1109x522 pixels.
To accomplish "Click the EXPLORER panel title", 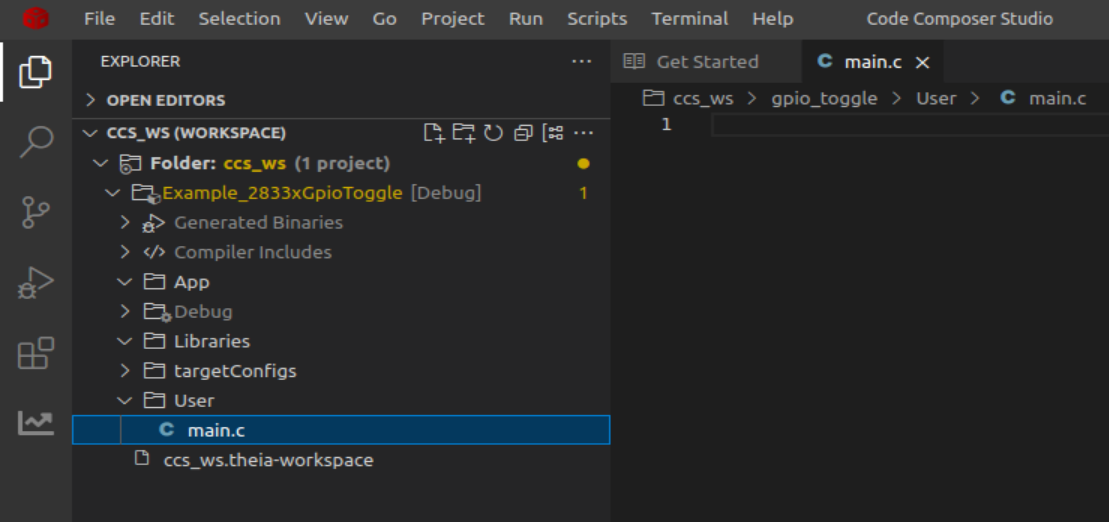I will coord(140,62).
